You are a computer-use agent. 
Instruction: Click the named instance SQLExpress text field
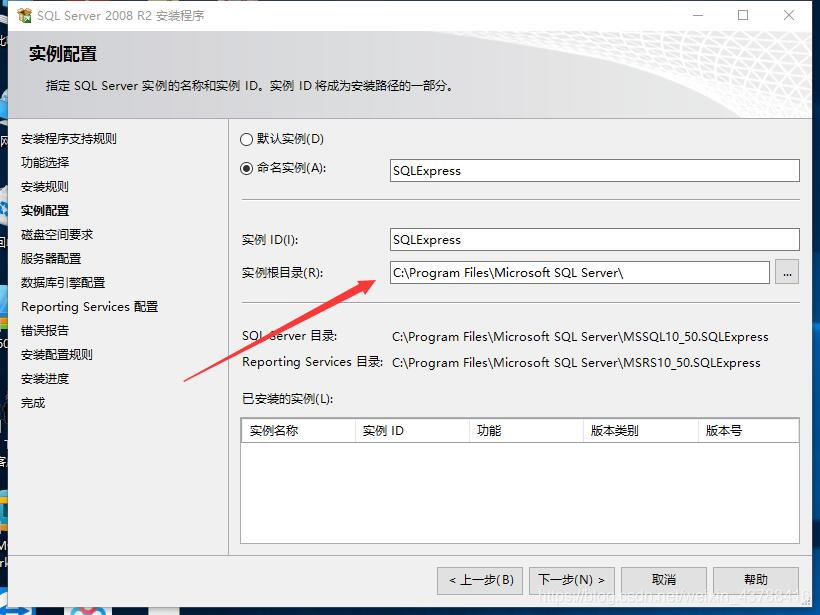(595, 170)
